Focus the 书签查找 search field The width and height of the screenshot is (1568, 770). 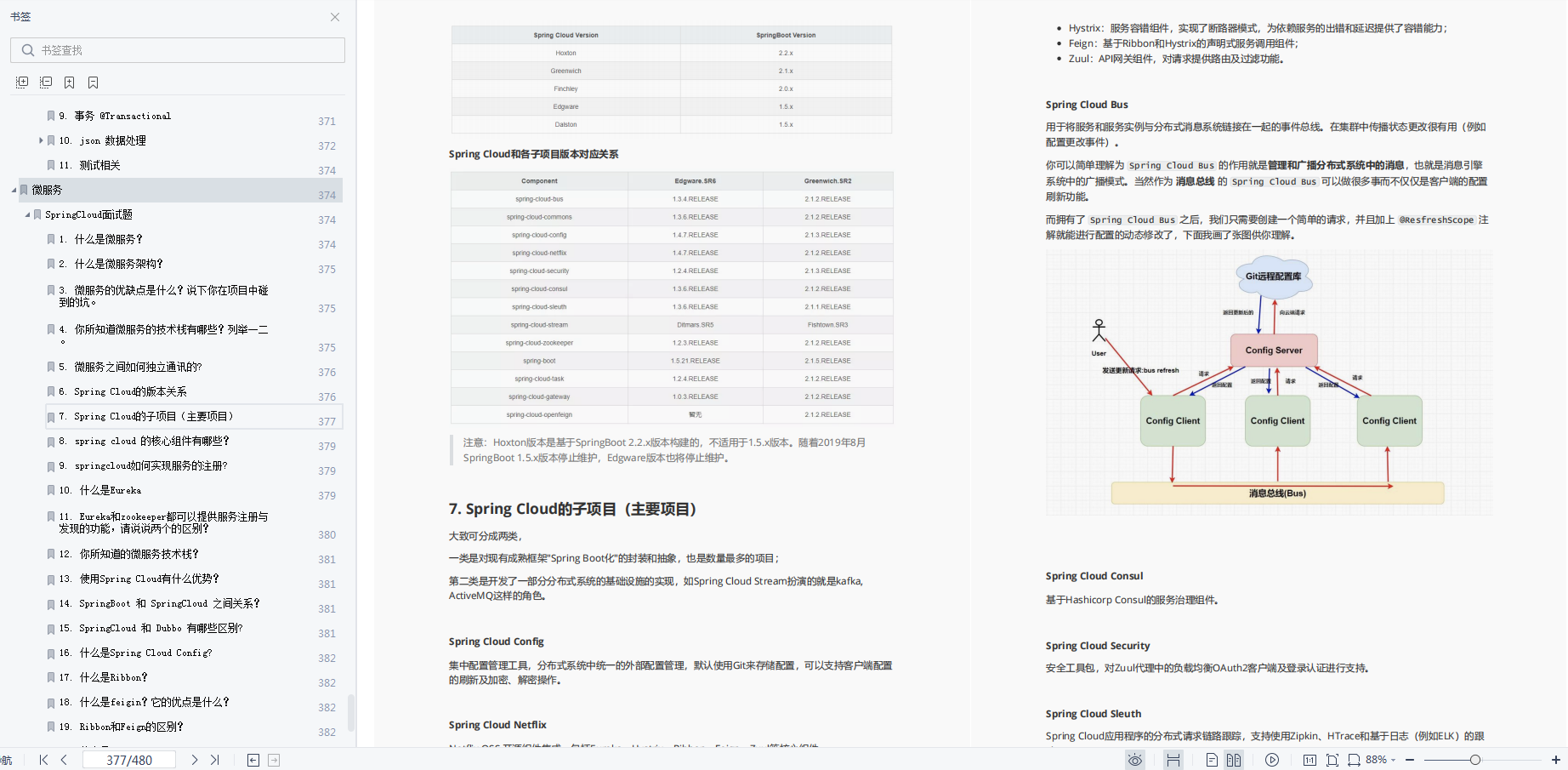(x=178, y=50)
